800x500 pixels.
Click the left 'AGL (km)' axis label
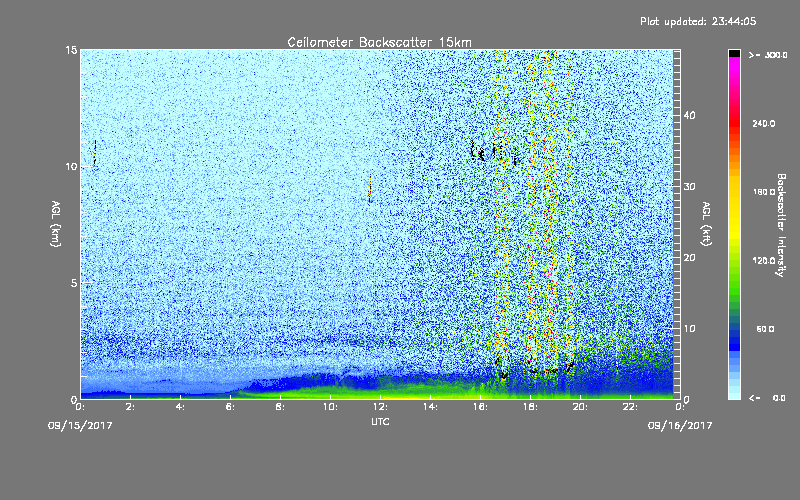[56, 224]
